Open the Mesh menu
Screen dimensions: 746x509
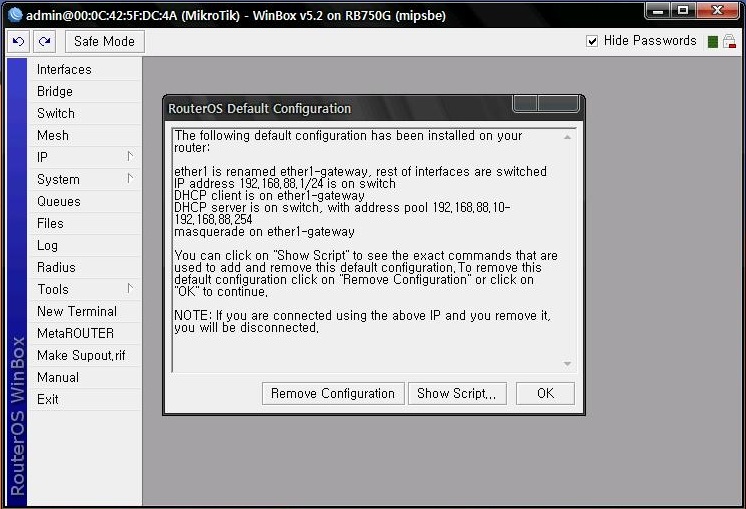tap(85, 136)
